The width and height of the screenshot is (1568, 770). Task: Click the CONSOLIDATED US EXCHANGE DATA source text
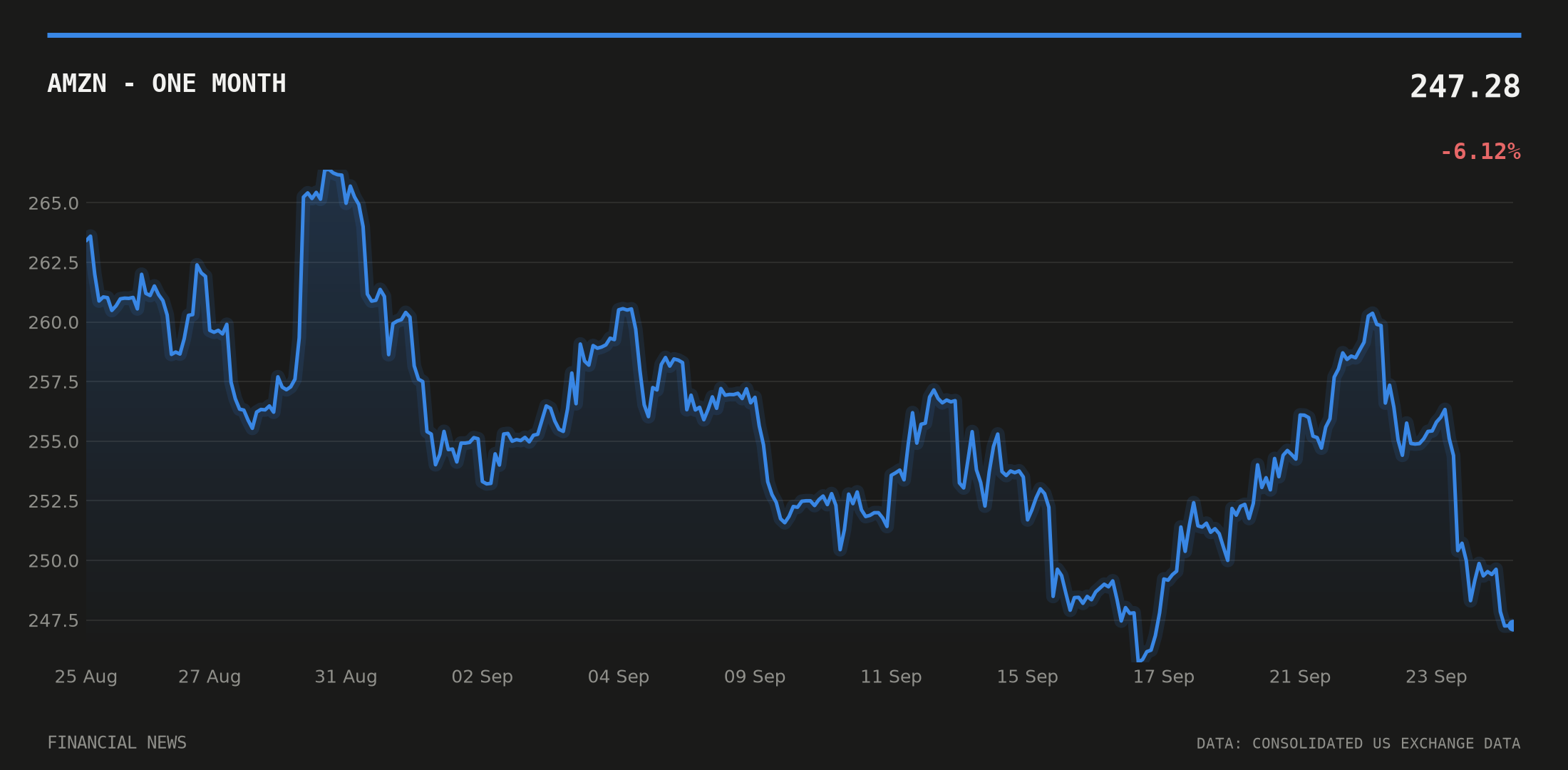point(1386,744)
